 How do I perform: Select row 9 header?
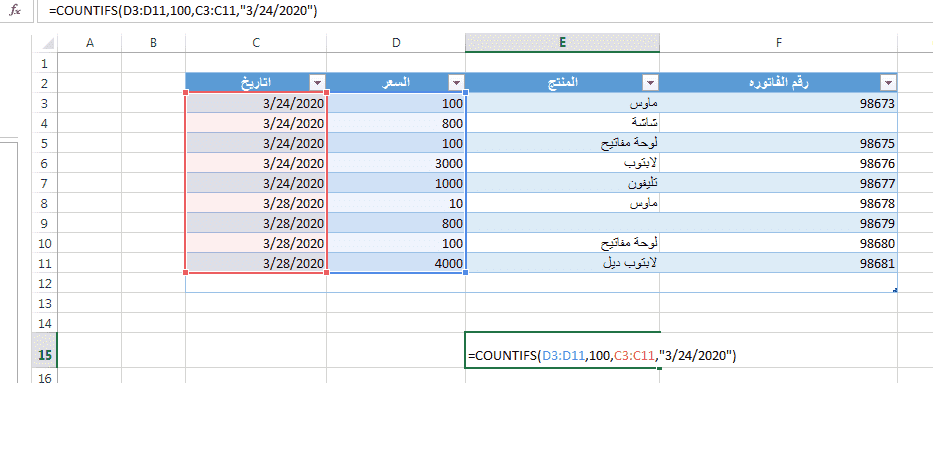(x=45, y=223)
